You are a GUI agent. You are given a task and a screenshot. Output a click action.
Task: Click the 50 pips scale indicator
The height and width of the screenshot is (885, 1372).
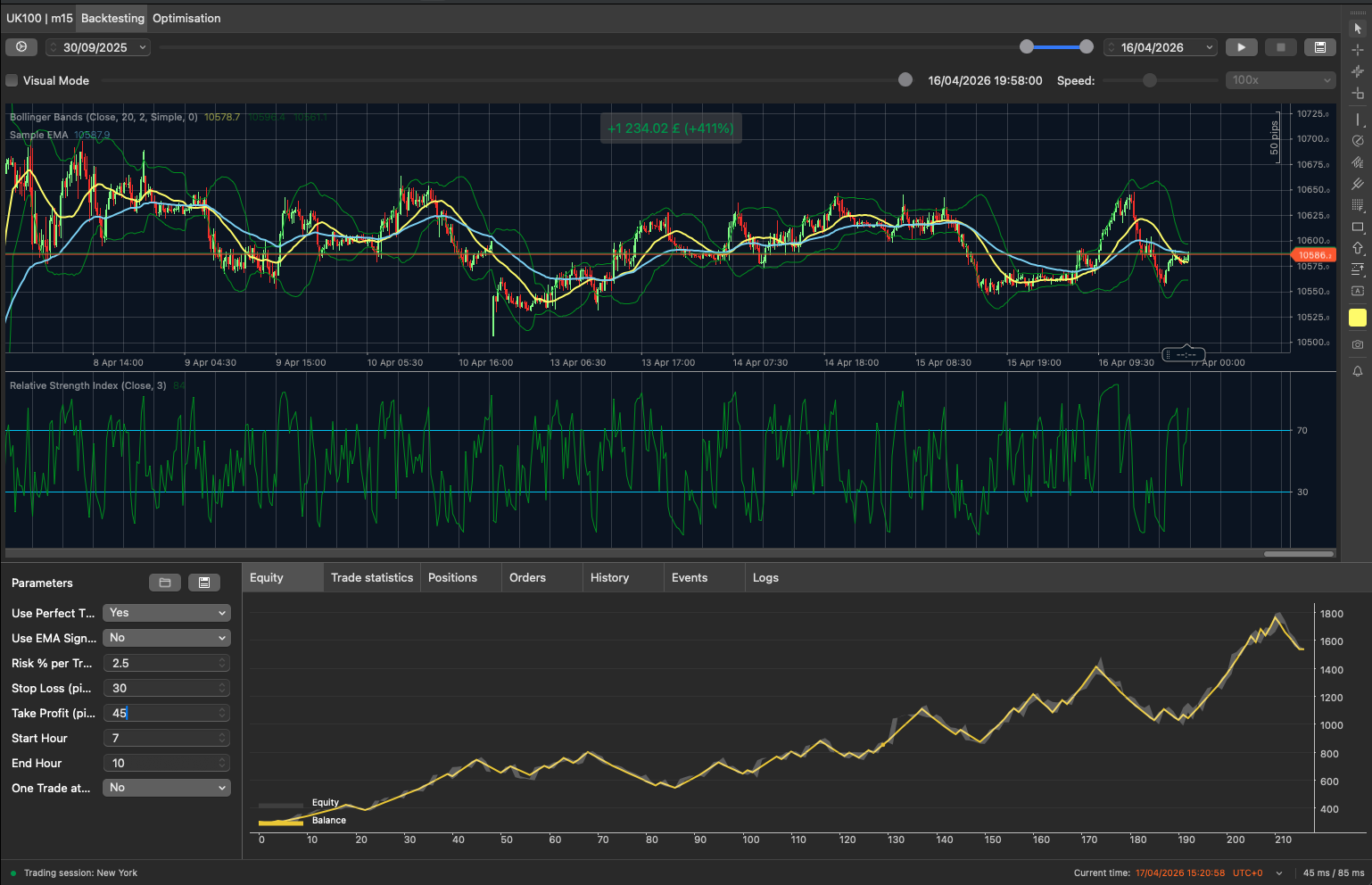point(1274,137)
